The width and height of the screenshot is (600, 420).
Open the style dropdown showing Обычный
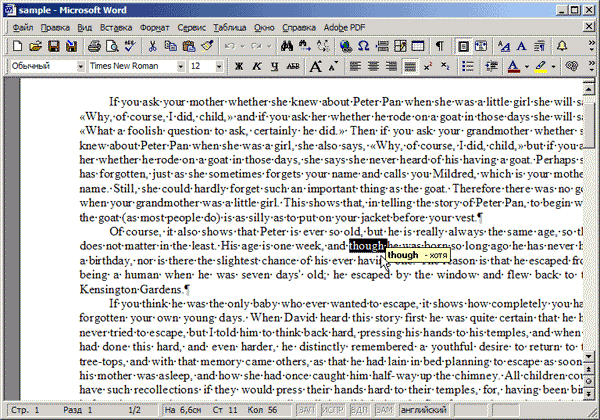[80, 67]
